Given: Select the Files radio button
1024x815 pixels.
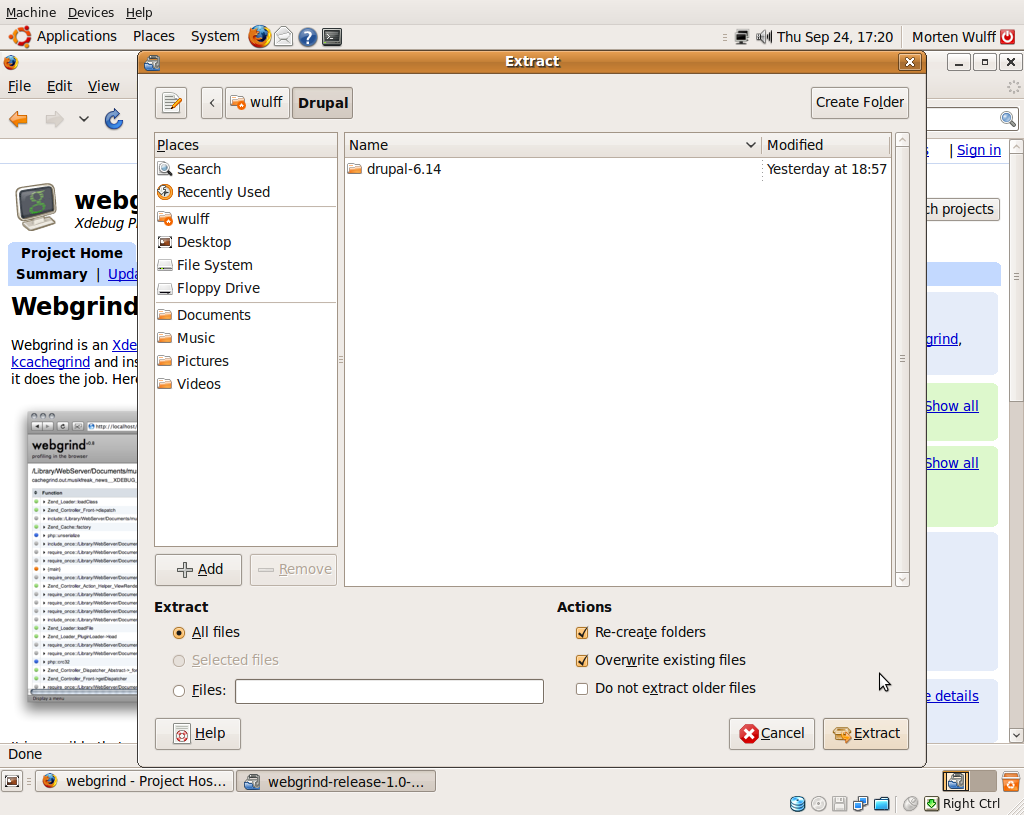Looking at the screenshot, I should coord(178,690).
